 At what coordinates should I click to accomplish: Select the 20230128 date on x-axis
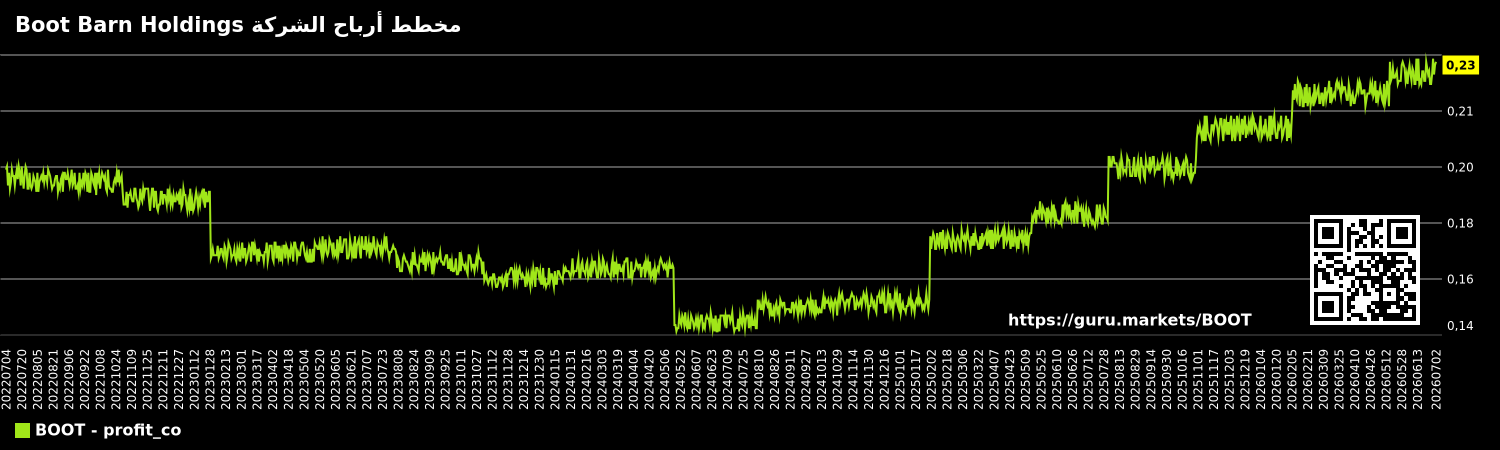(x=211, y=378)
